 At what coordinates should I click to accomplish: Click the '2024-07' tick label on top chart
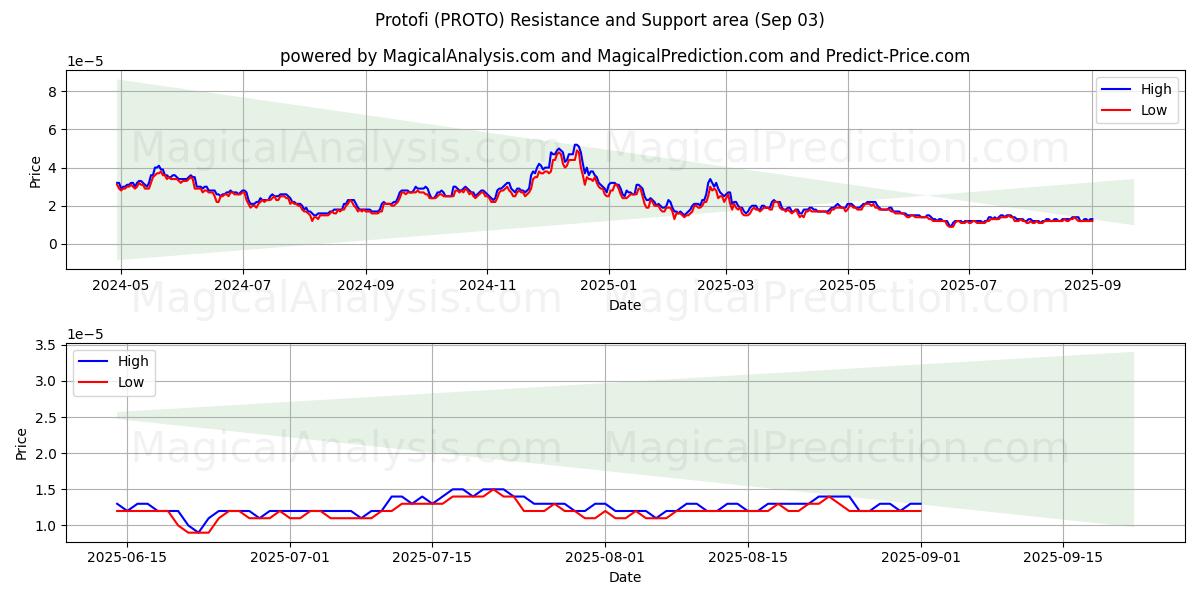pyautogui.click(x=243, y=285)
